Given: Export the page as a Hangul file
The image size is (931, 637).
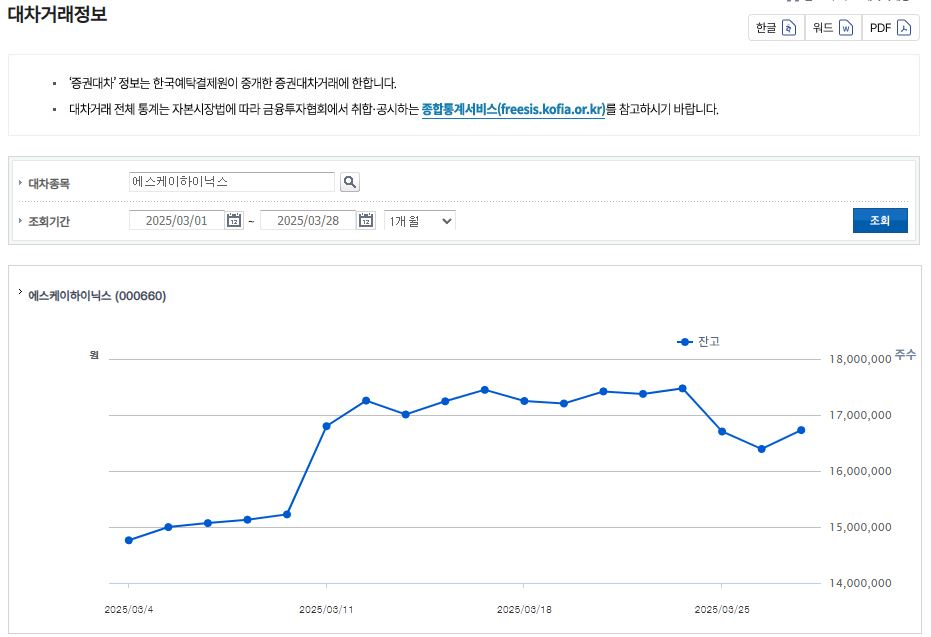Looking at the screenshot, I should tap(777, 28).
